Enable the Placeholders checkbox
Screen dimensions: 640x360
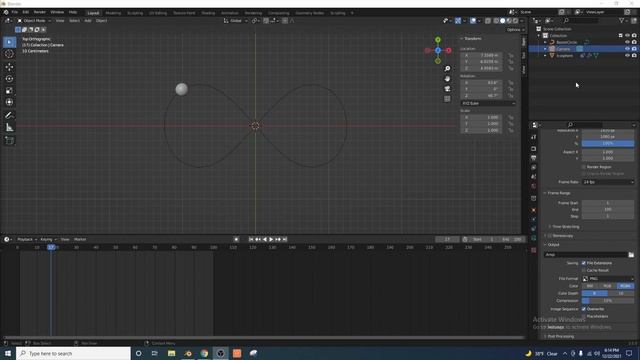point(584,316)
